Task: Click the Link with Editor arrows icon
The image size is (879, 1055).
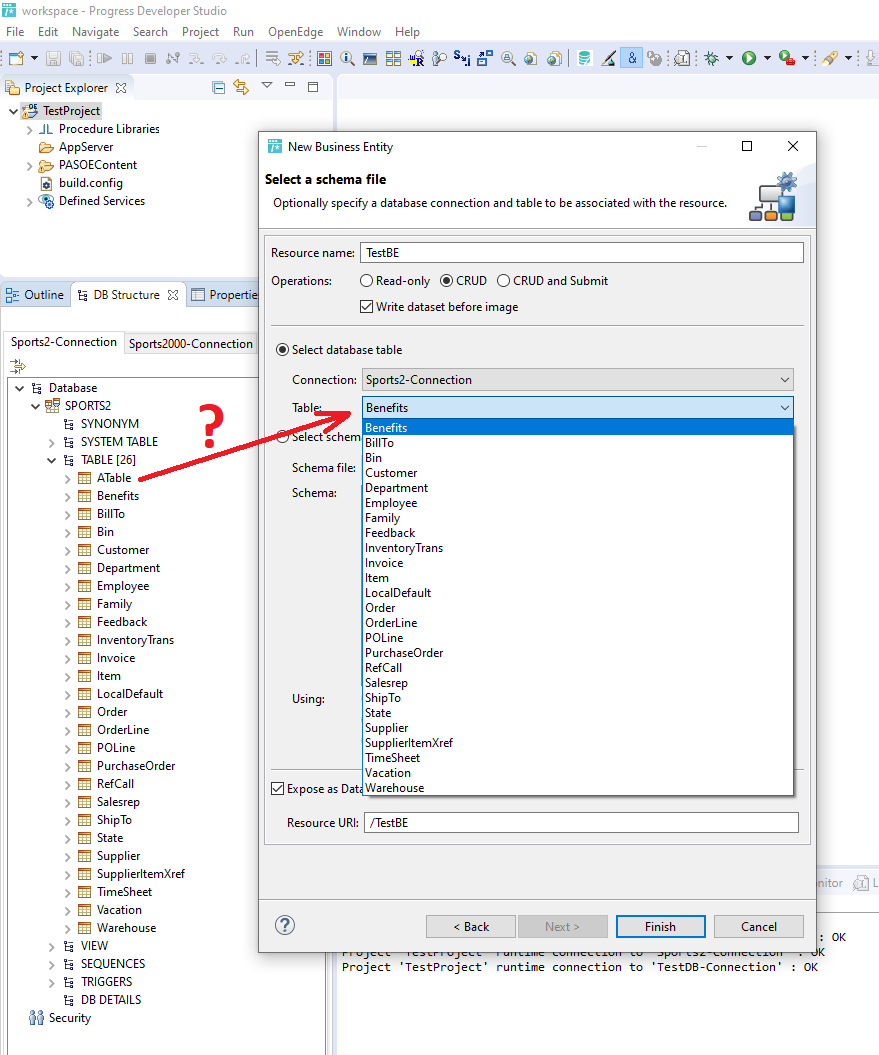Action: (241, 87)
